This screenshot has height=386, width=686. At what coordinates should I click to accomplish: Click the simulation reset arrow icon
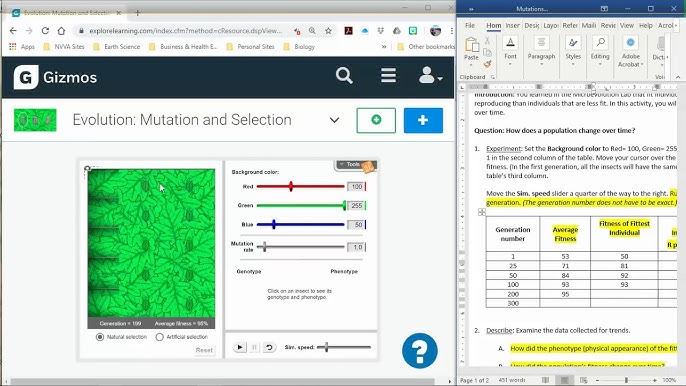click(x=269, y=347)
